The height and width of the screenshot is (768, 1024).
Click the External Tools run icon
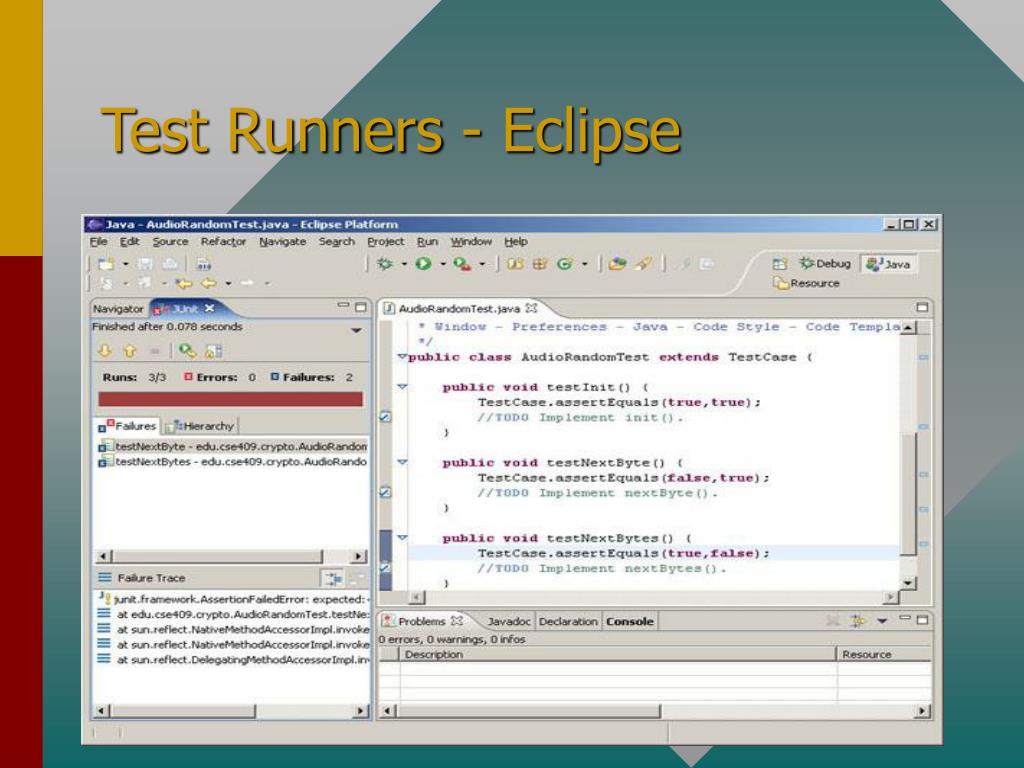[462, 264]
